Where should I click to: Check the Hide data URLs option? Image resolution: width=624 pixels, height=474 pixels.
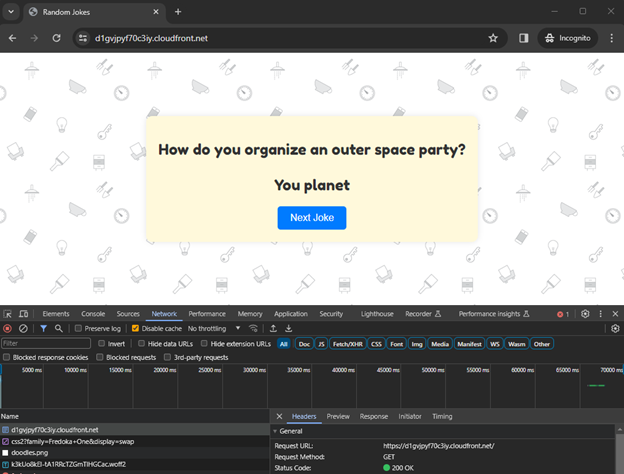click(141, 343)
